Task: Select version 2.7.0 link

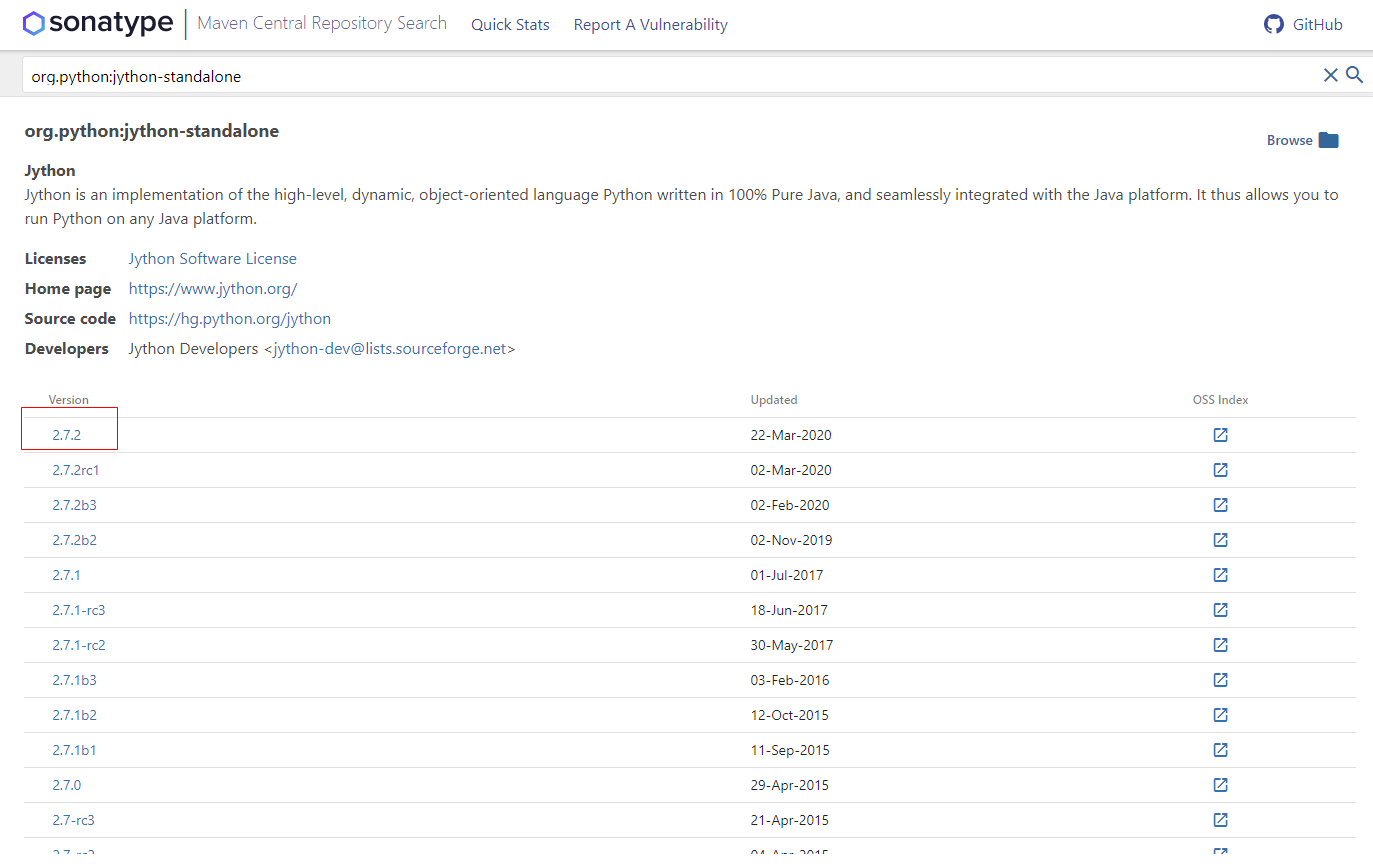Action: pyautogui.click(x=66, y=785)
